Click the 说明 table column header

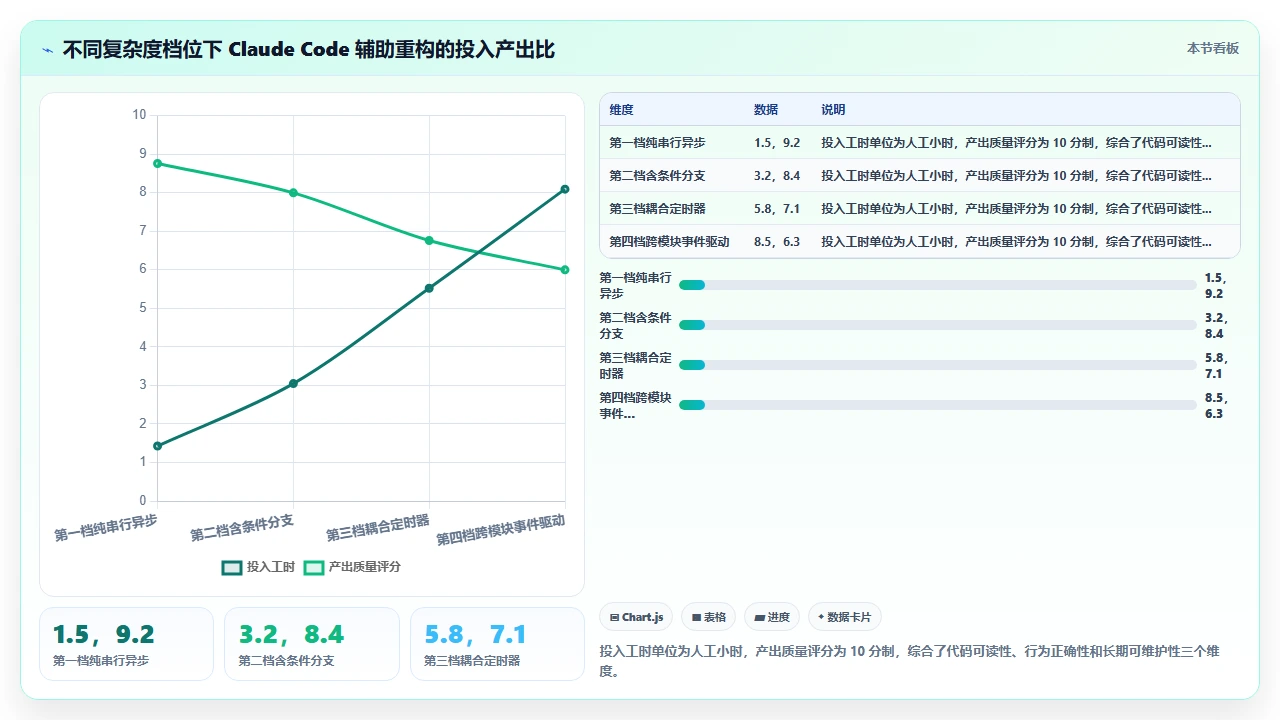click(x=1026, y=110)
